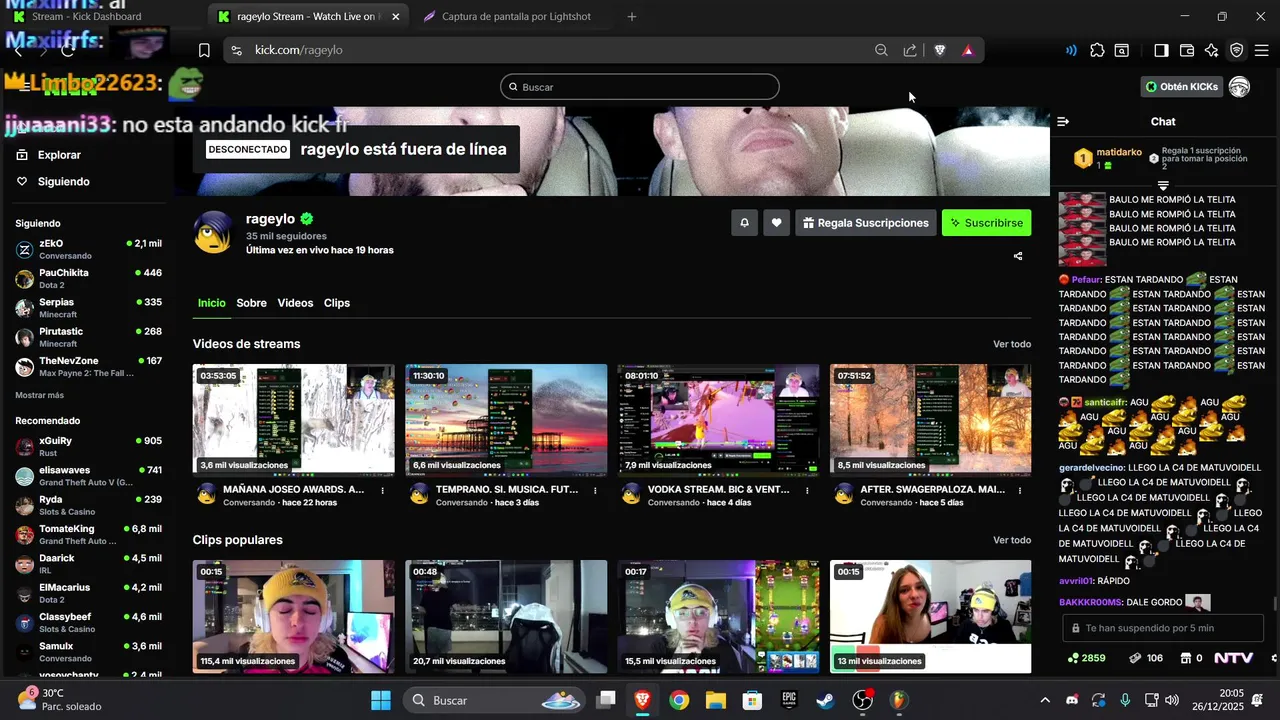Click the chat scrollbar handle
1280x720 pixels.
1274,603
